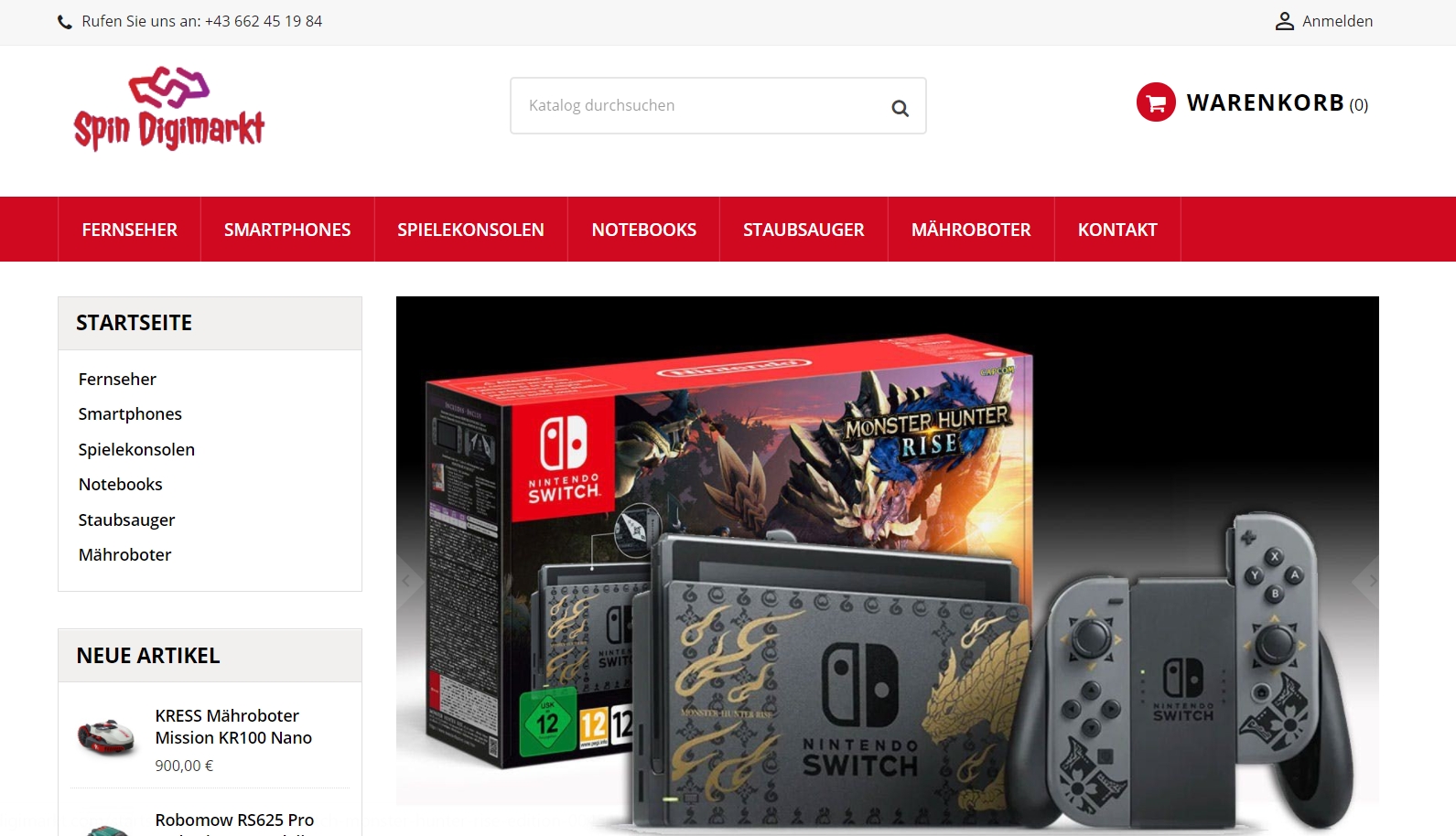Go to the previous slide with the left arrow
The width and height of the screenshot is (1456, 836).
coord(406,581)
